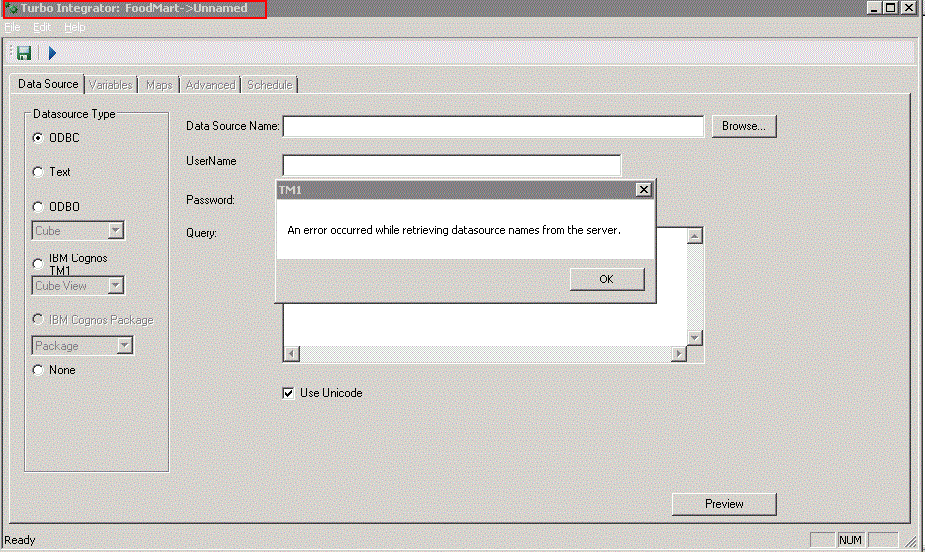Switch to the Schedule tab

point(270,85)
